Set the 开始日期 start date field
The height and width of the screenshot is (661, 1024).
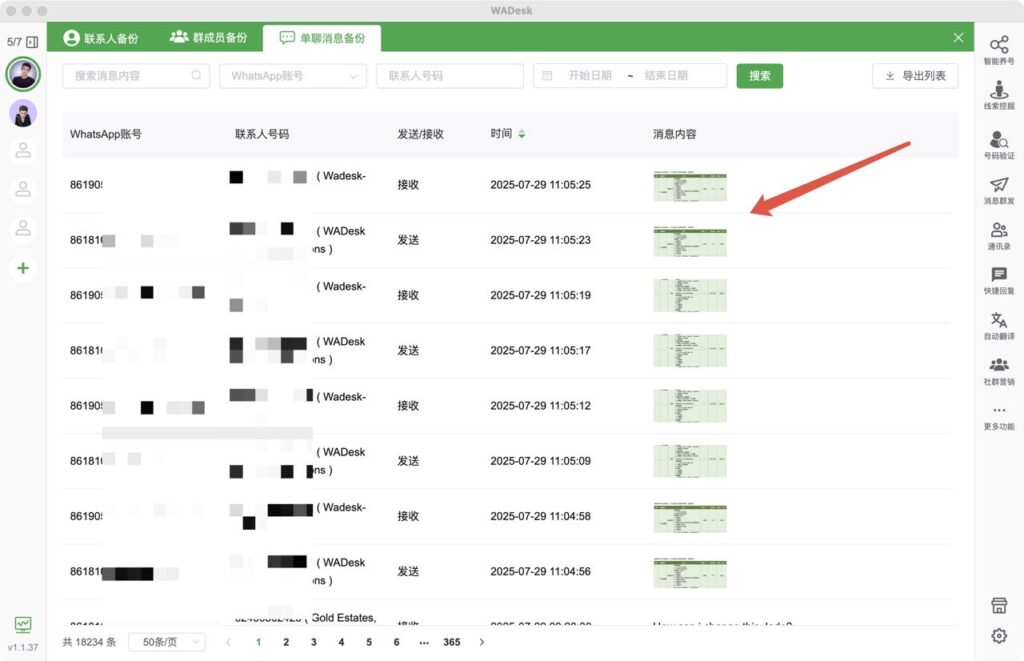(x=590, y=76)
